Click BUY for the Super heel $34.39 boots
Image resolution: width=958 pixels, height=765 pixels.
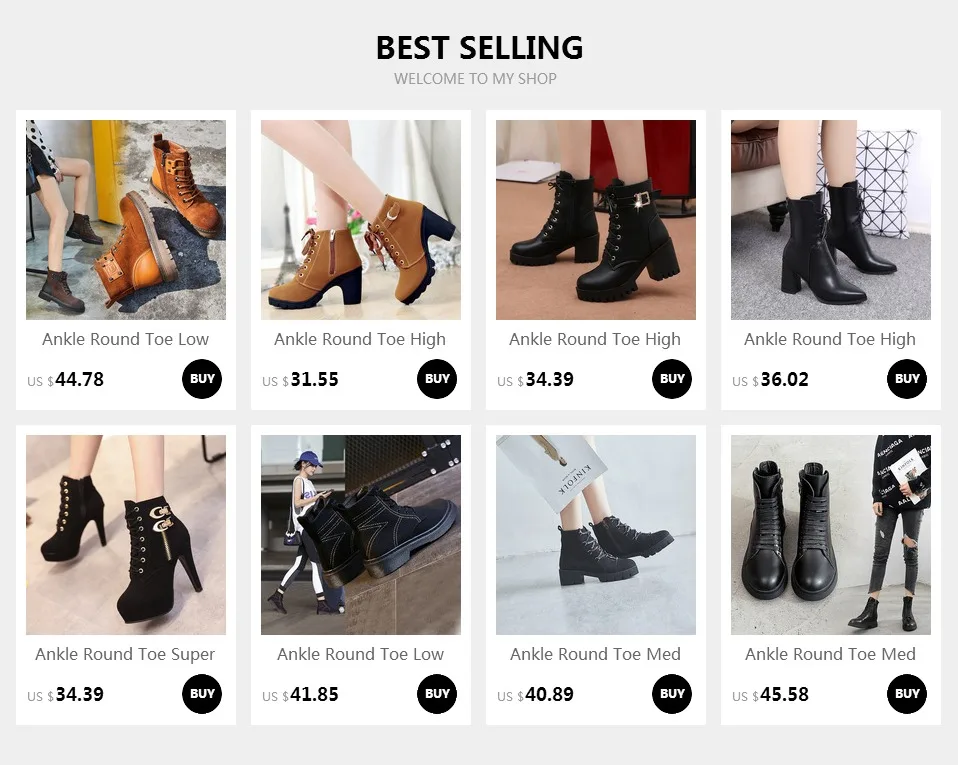point(202,694)
